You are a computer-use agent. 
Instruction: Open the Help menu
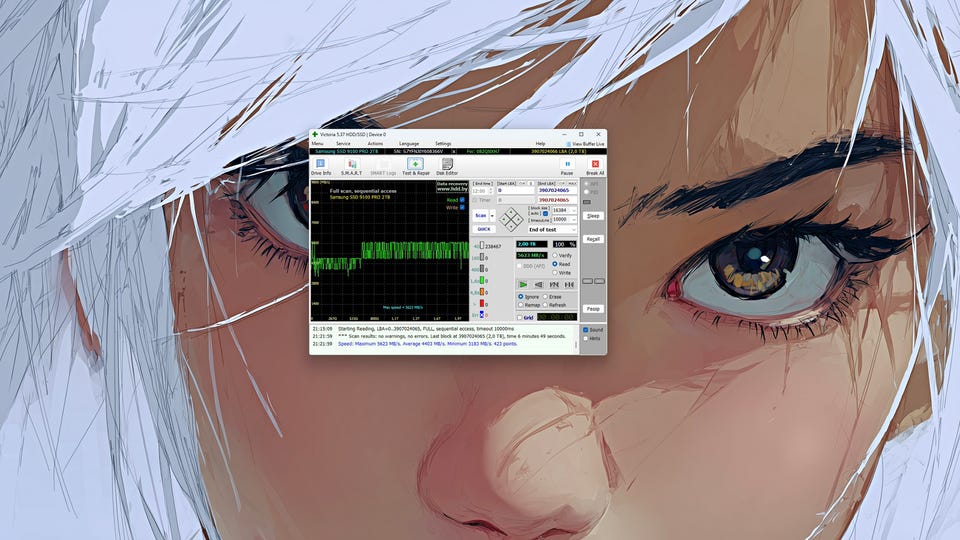[x=540, y=144]
